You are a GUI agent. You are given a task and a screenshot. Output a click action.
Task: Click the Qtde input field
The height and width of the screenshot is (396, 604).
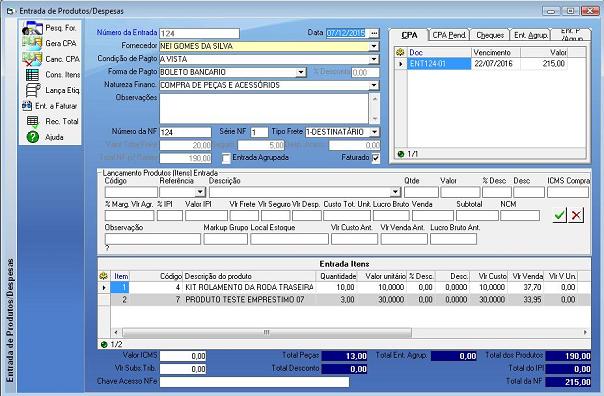tap(421, 192)
